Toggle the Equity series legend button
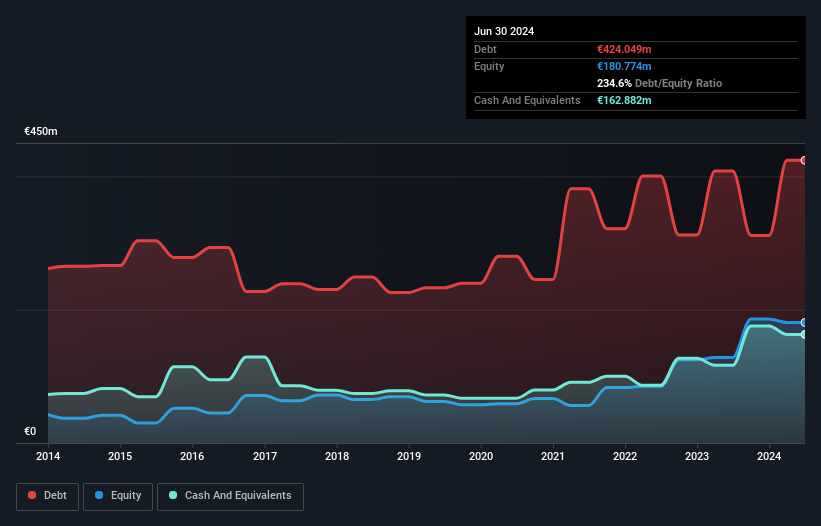The height and width of the screenshot is (526, 821). click(x=118, y=496)
